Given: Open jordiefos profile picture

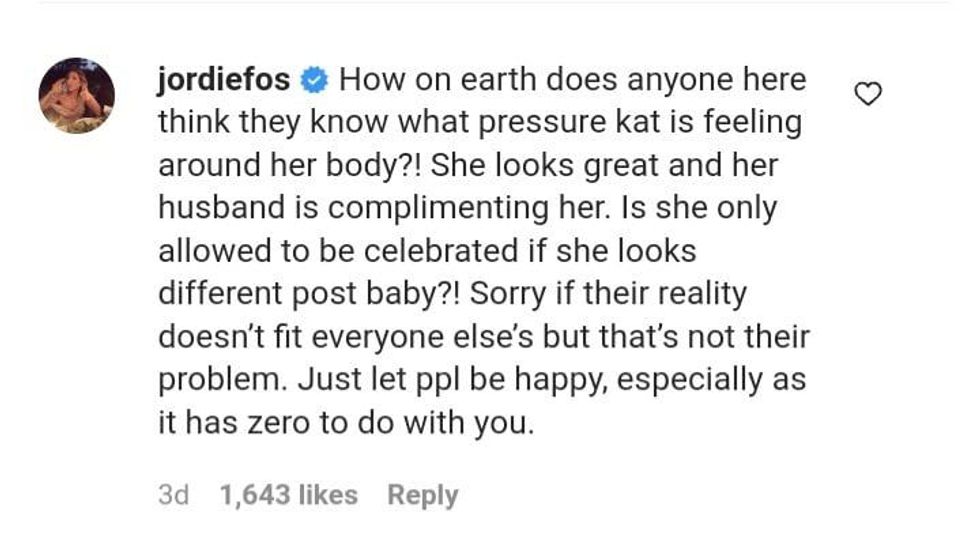Looking at the screenshot, I should (x=76, y=95).
